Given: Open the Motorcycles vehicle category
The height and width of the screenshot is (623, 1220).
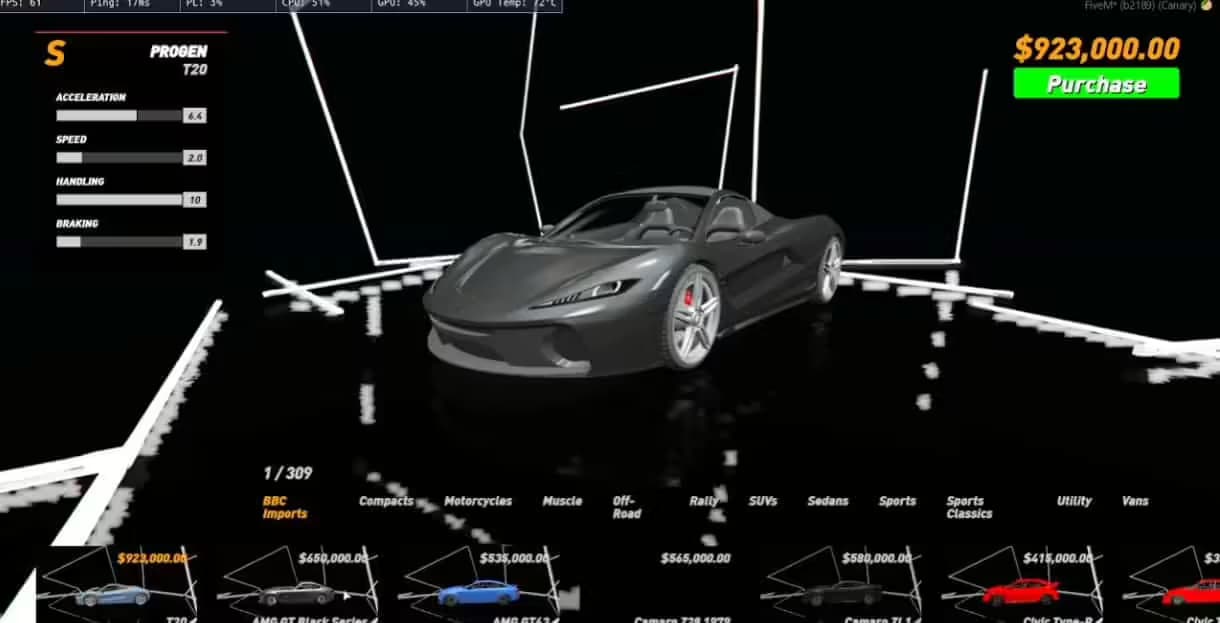Looking at the screenshot, I should [x=478, y=501].
